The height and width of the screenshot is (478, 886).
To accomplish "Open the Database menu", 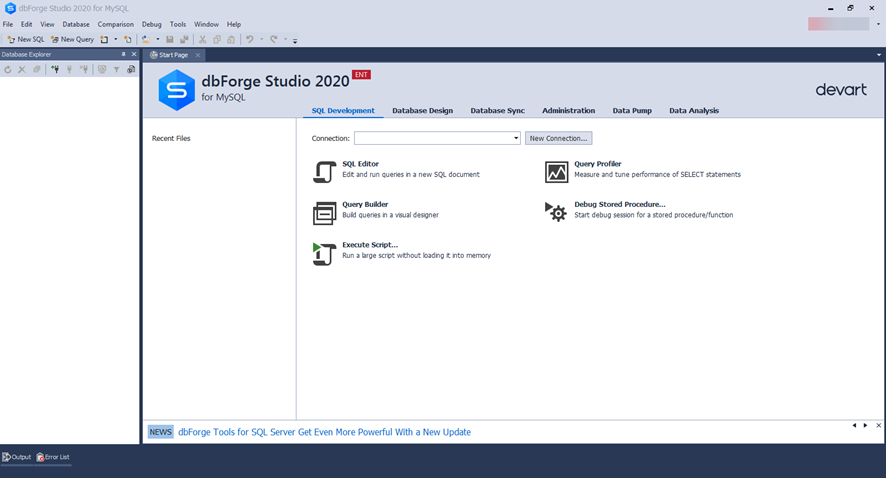I will click(76, 24).
